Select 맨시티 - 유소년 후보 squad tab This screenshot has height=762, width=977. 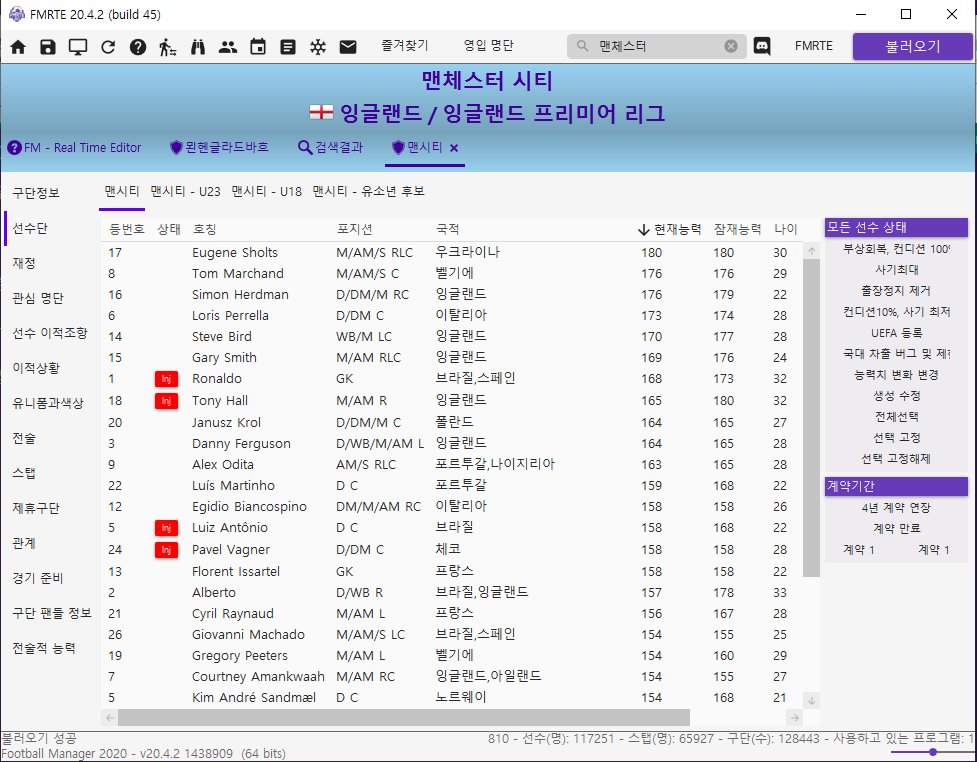tap(368, 191)
